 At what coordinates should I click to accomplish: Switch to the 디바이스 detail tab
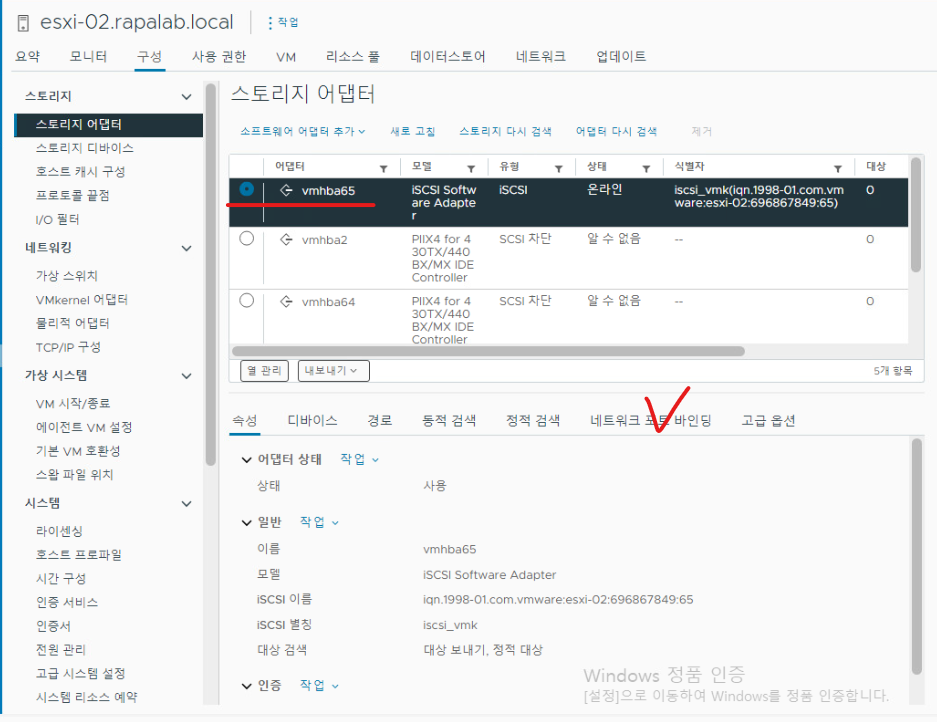312,421
